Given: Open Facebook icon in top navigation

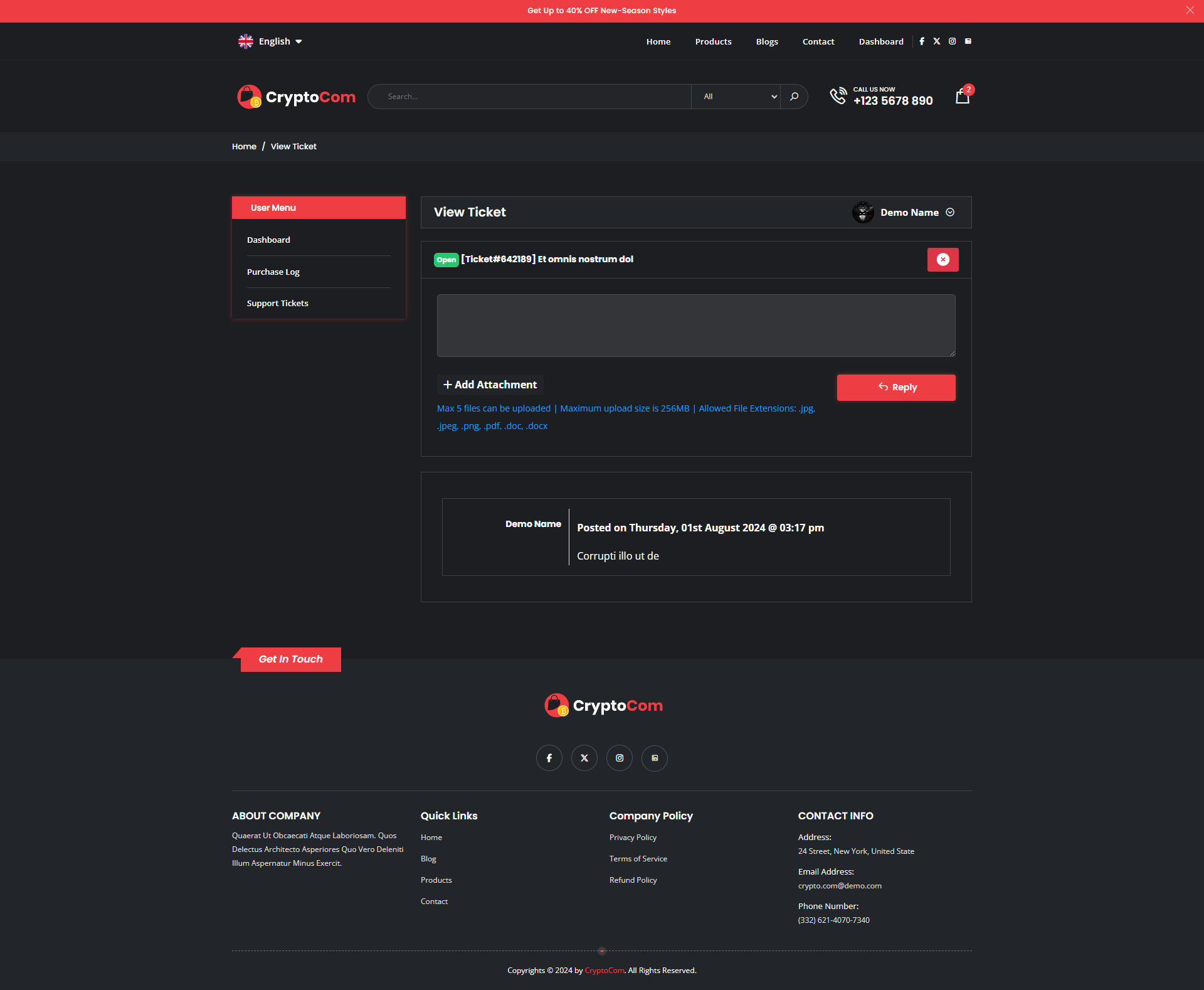Looking at the screenshot, I should 922,41.
